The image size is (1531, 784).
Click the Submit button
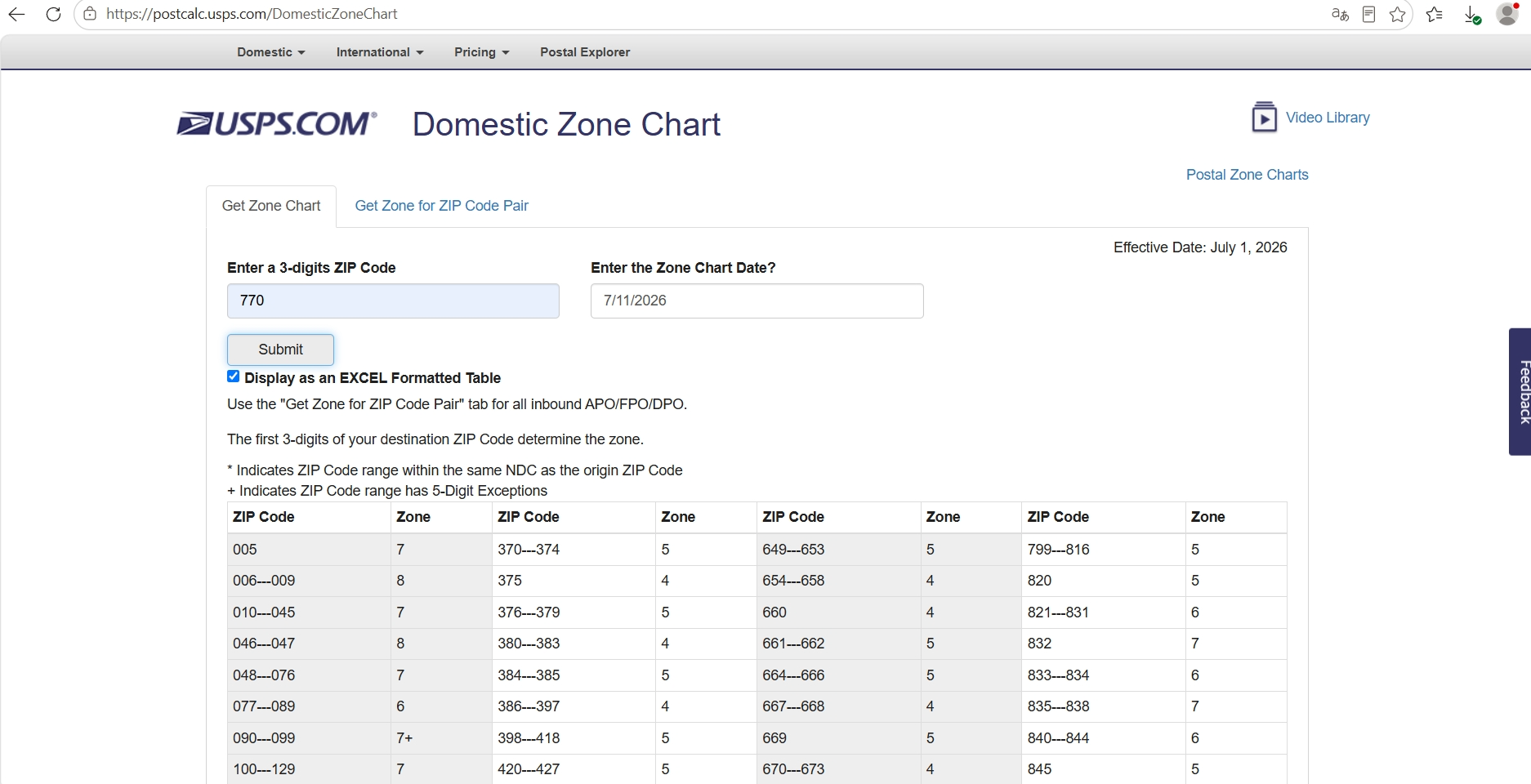tap(280, 350)
